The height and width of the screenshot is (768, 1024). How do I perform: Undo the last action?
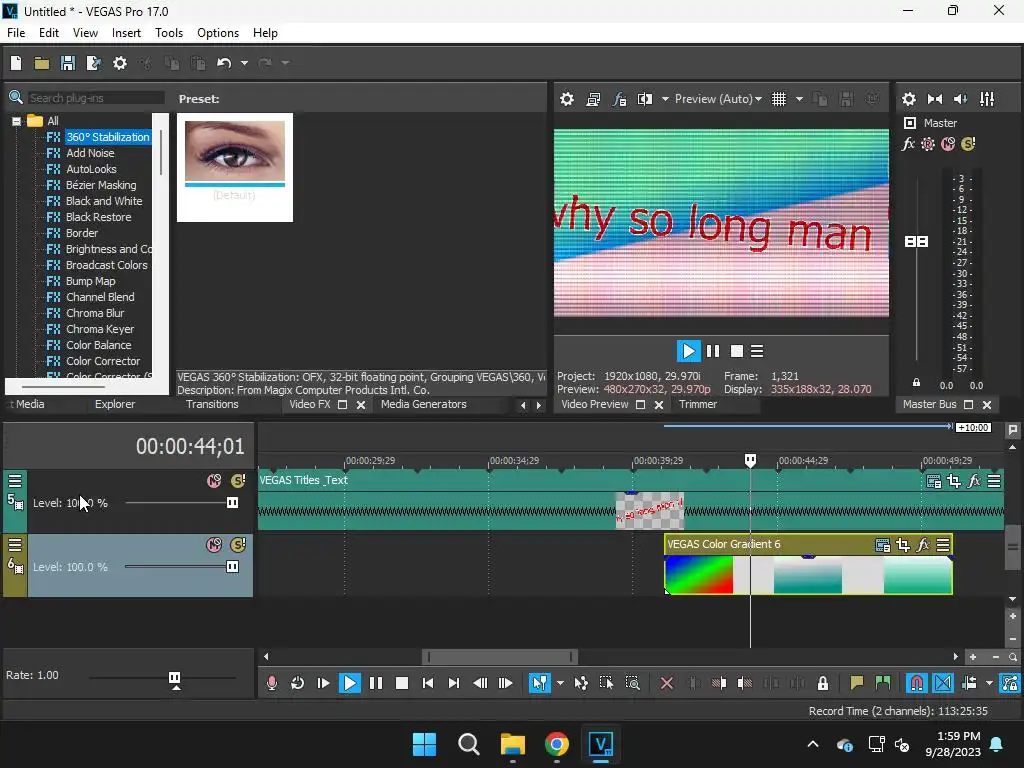tap(224, 63)
